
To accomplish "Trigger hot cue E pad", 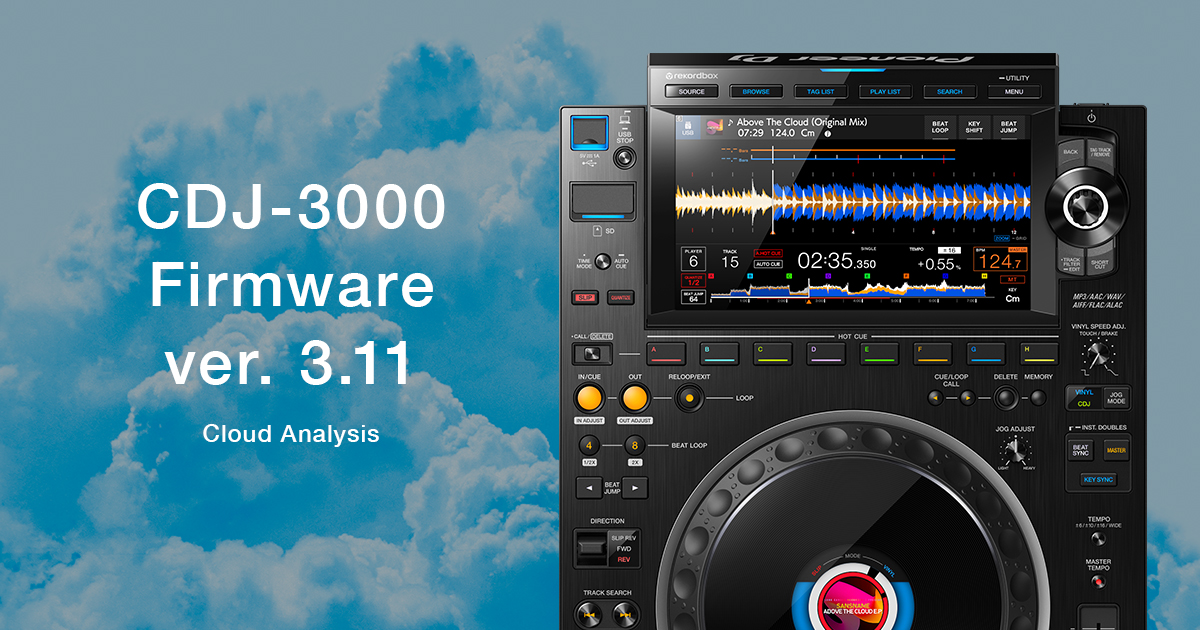I will [x=879, y=352].
